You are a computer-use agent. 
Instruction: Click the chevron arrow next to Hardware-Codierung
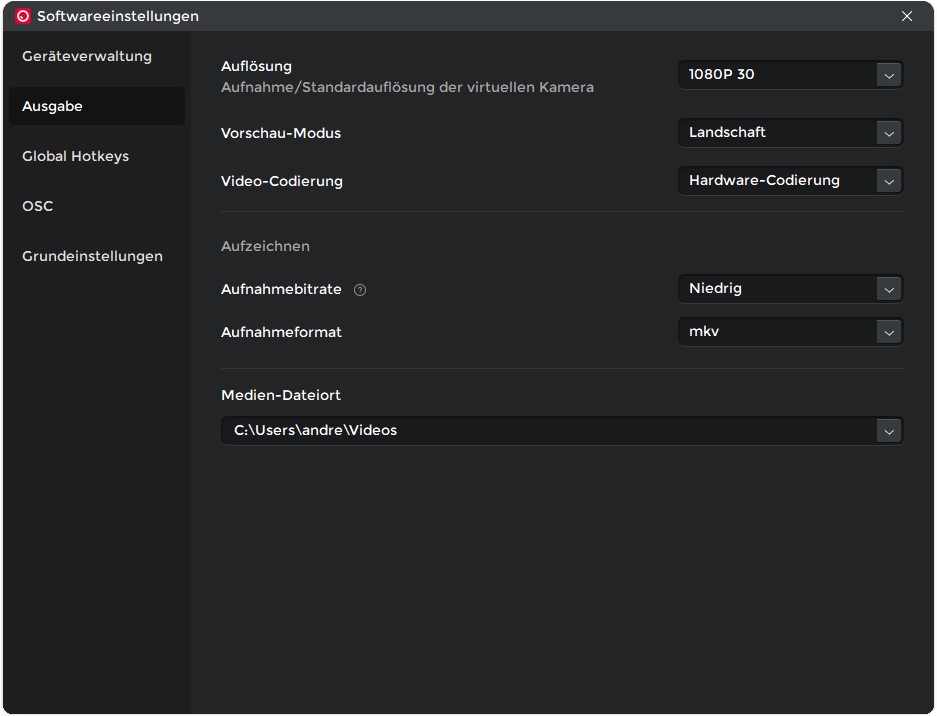point(888,181)
